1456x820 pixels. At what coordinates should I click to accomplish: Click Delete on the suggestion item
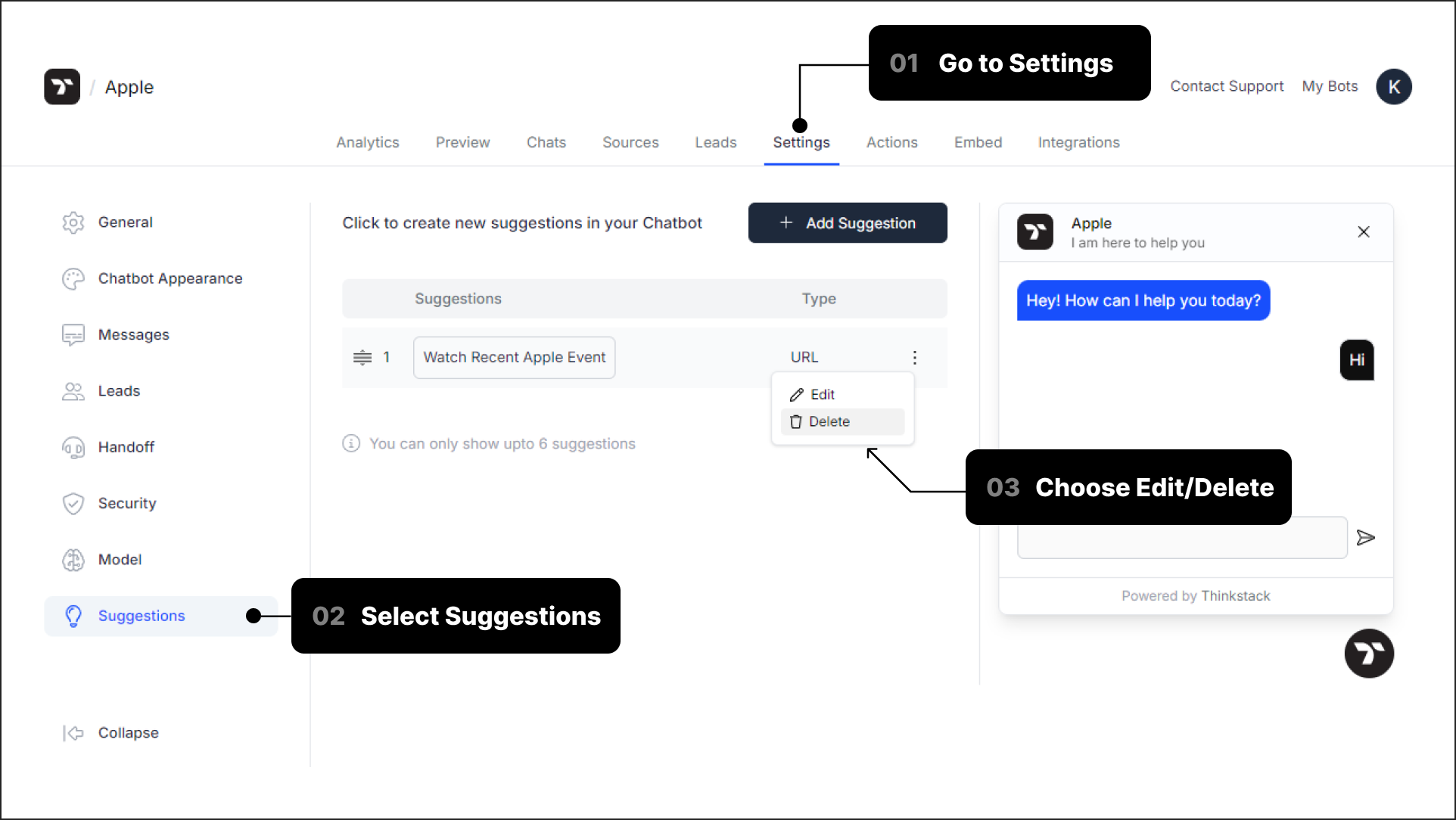[830, 421]
